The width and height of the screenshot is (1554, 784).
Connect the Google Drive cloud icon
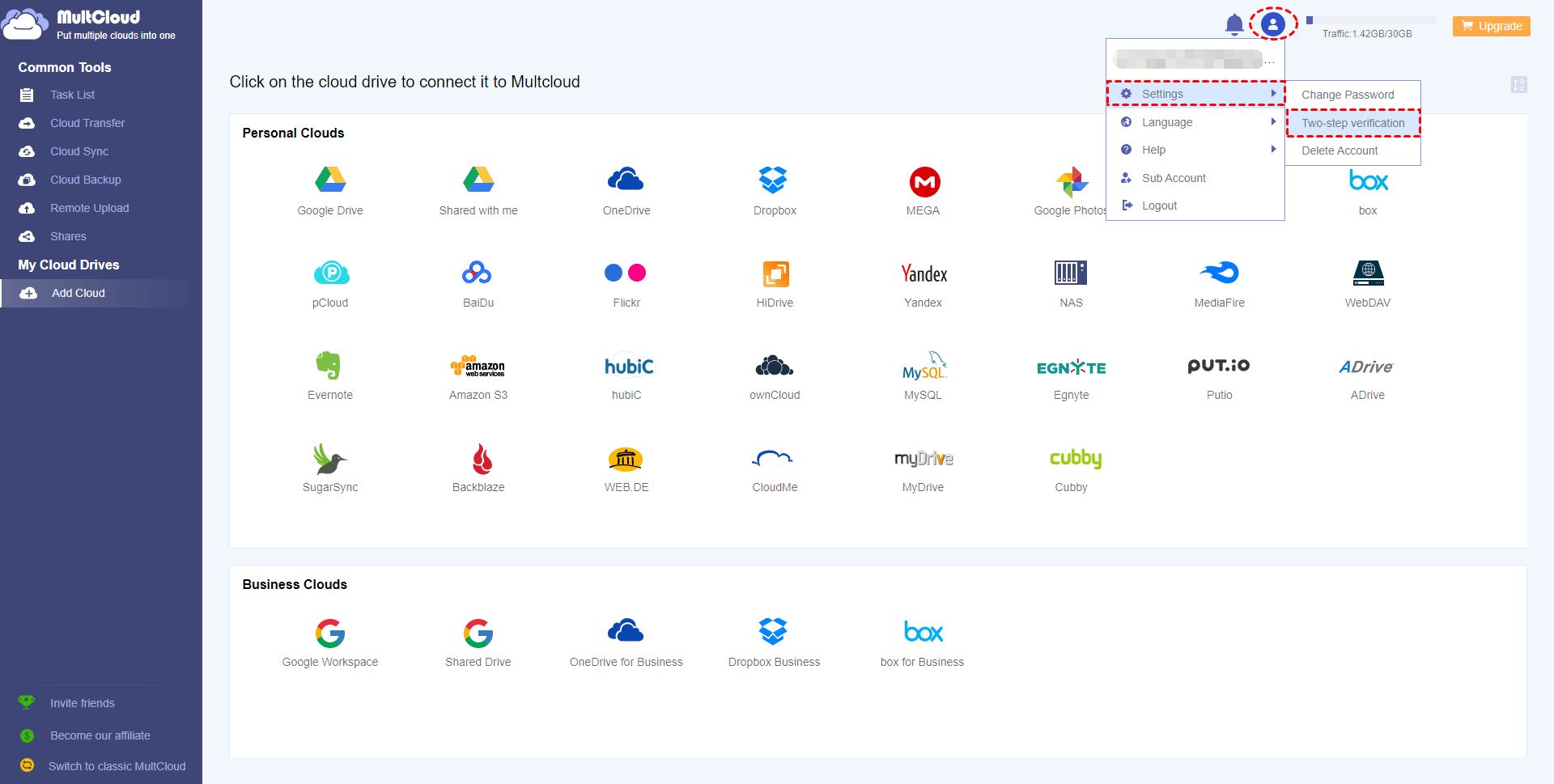pos(330,180)
